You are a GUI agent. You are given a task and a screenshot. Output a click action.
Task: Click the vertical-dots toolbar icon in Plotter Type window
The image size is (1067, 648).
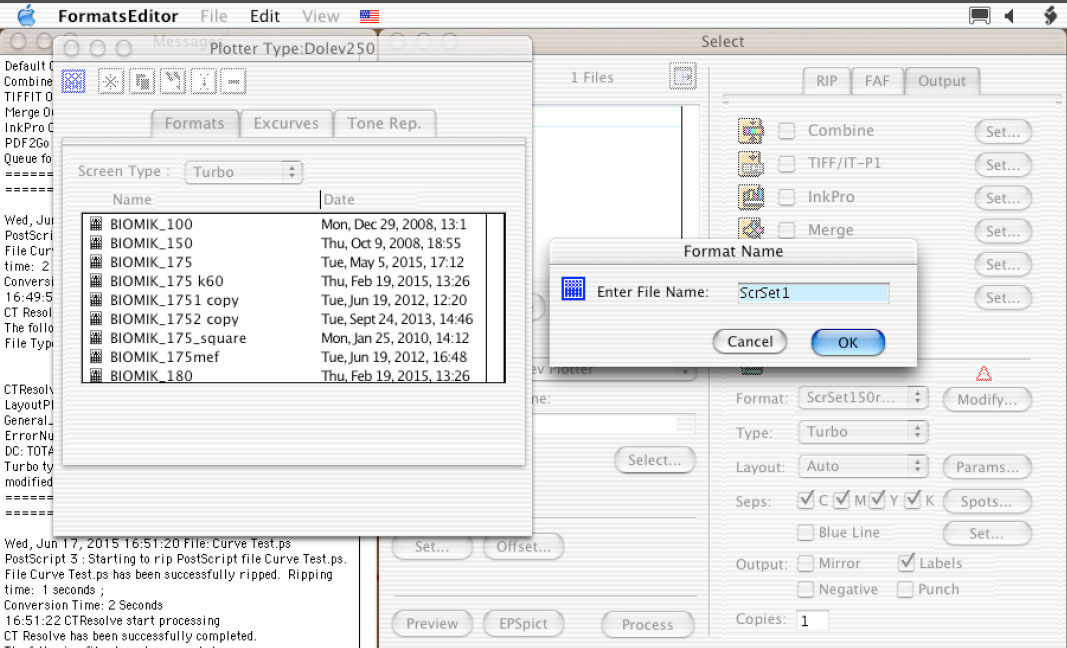point(203,82)
